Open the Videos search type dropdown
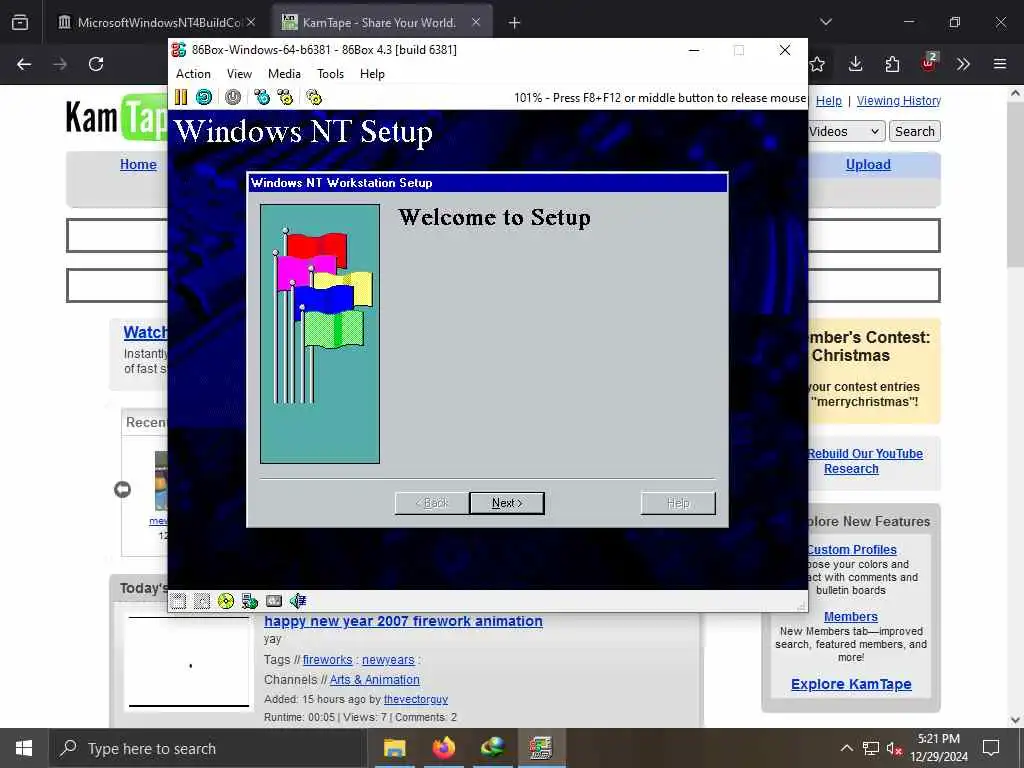The height and width of the screenshot is (768, 1024). pyautogui.click(x=846, y=131)
